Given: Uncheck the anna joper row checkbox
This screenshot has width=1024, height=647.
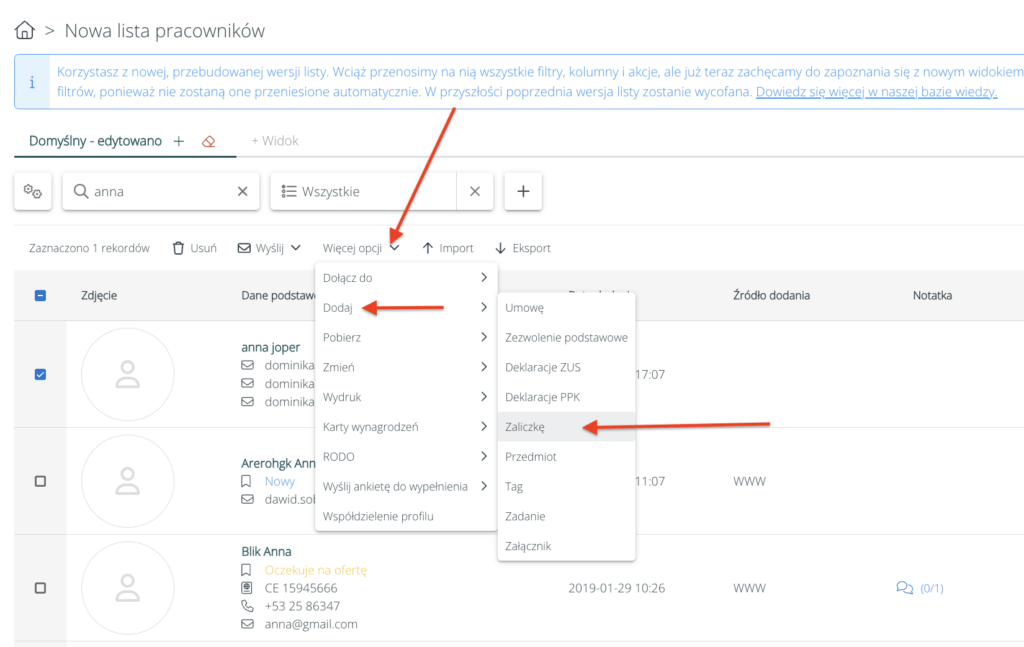Looking at the screenshot, I should [40, 374].
